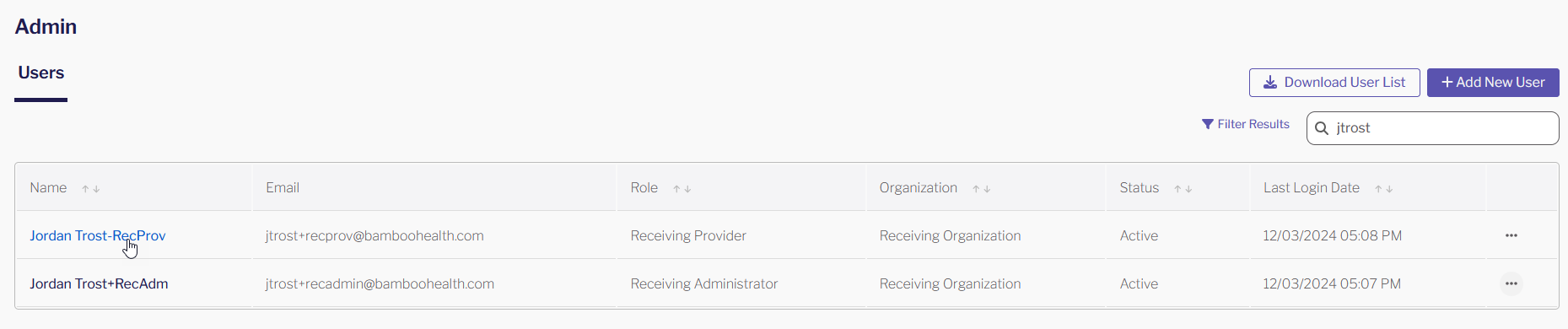Sort by Role using the arrows icon
The height and width of the screenshot is (329, 1568).
[x=682, y=189]
